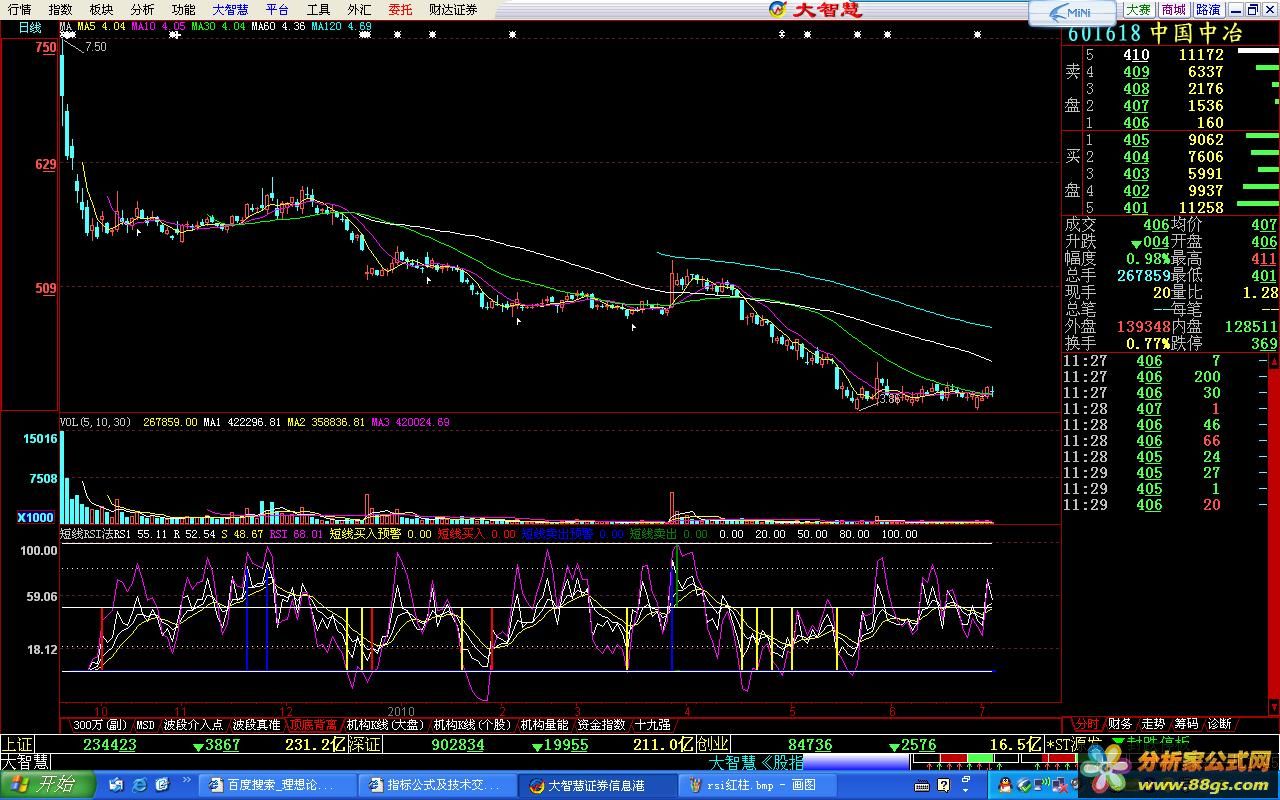Select the MSD indicator tab
Viewport: 1280px width, 800px height.
coord(145,724)
